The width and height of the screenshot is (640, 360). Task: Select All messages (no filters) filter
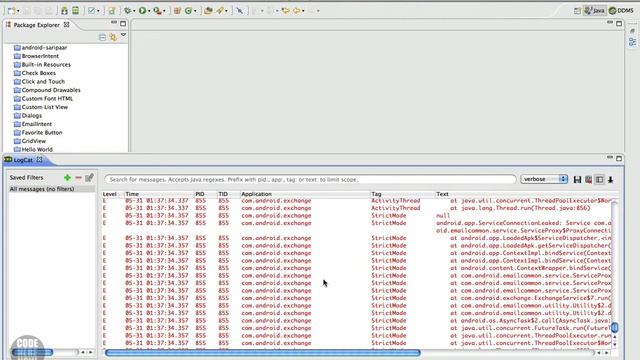click(51, 189)
